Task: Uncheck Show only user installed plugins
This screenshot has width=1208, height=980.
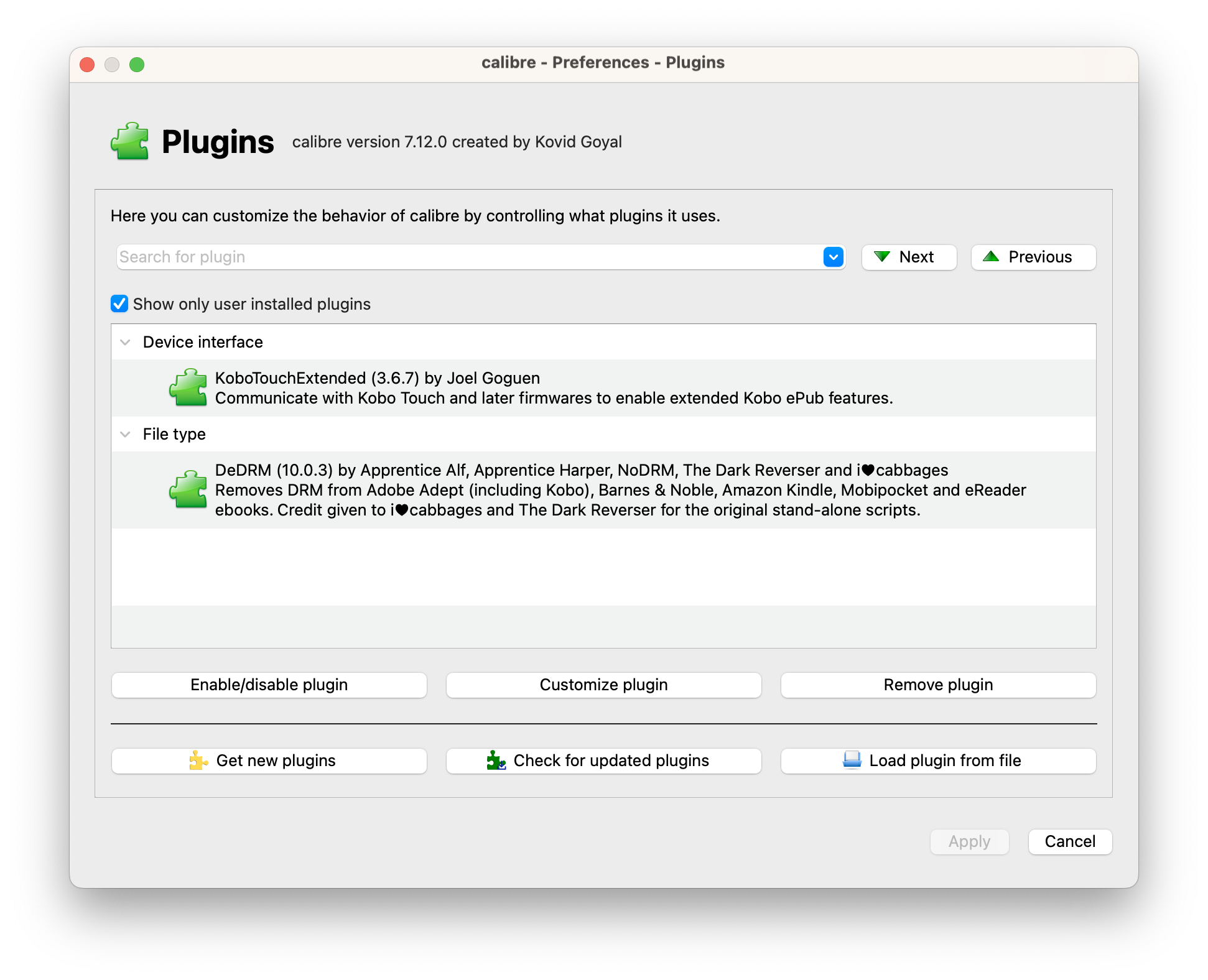Action: click(x=119, y=304)
